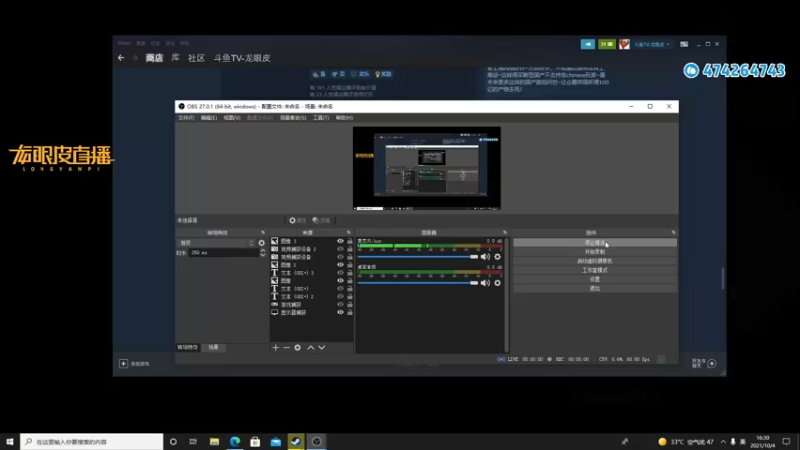Screen dimensions: 800x450
Task: Open Steam green notifications mail icon
Action: [607, 44]
